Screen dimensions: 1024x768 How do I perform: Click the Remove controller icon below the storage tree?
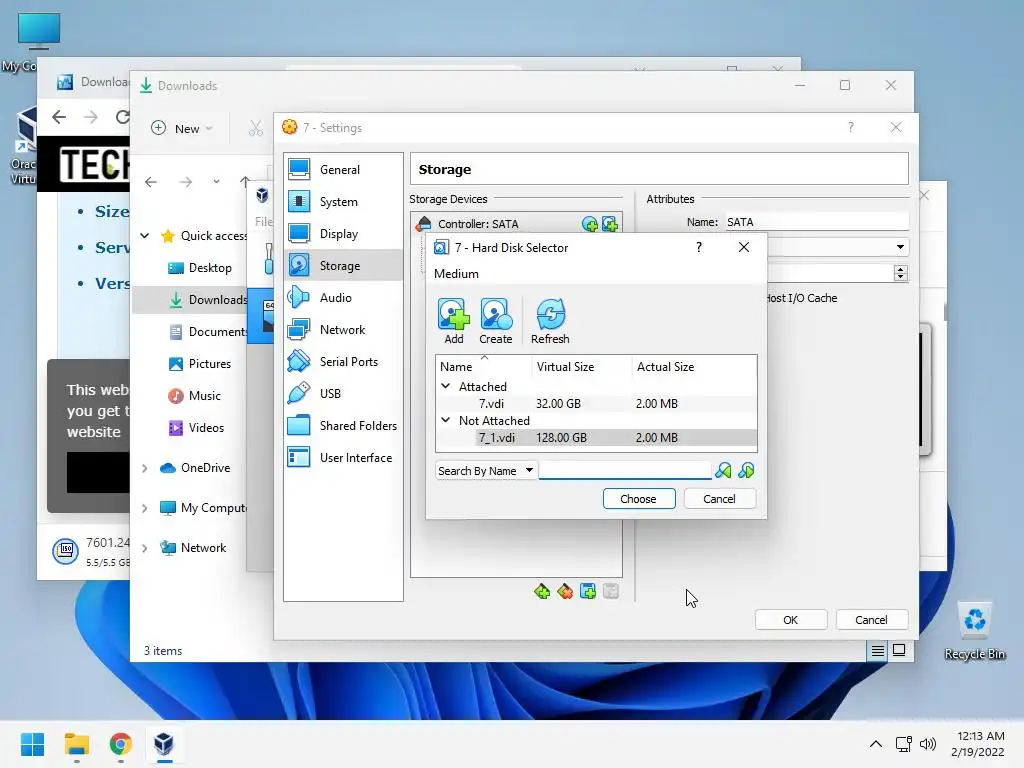tap(565, 592)
